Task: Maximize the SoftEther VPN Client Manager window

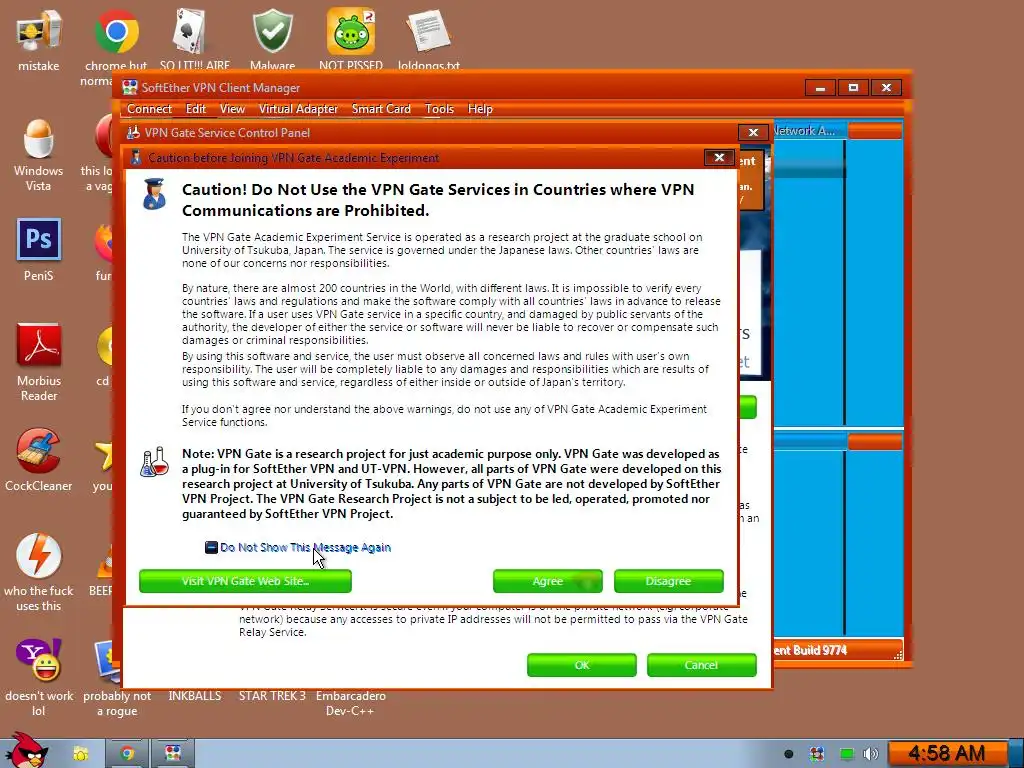Action: click(x=853, y=88)
